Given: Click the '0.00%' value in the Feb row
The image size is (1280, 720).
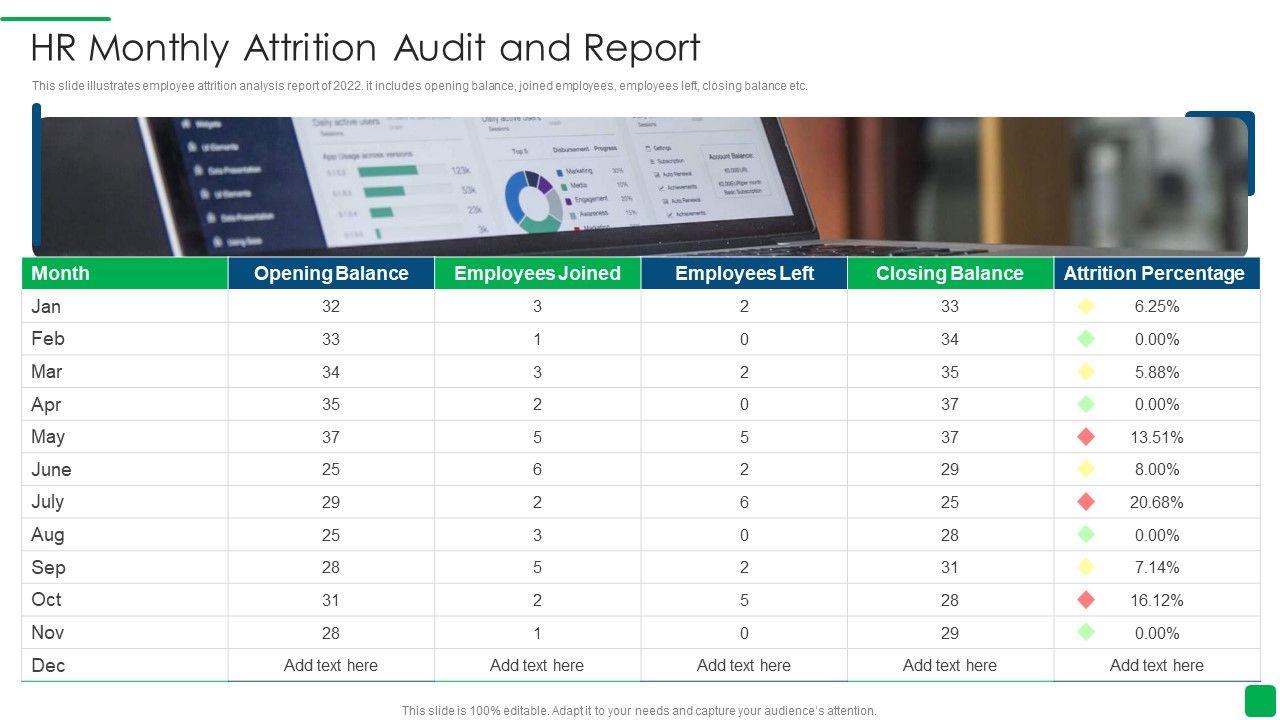Looking at the screenshot, I should click(x=1157, y=339).
